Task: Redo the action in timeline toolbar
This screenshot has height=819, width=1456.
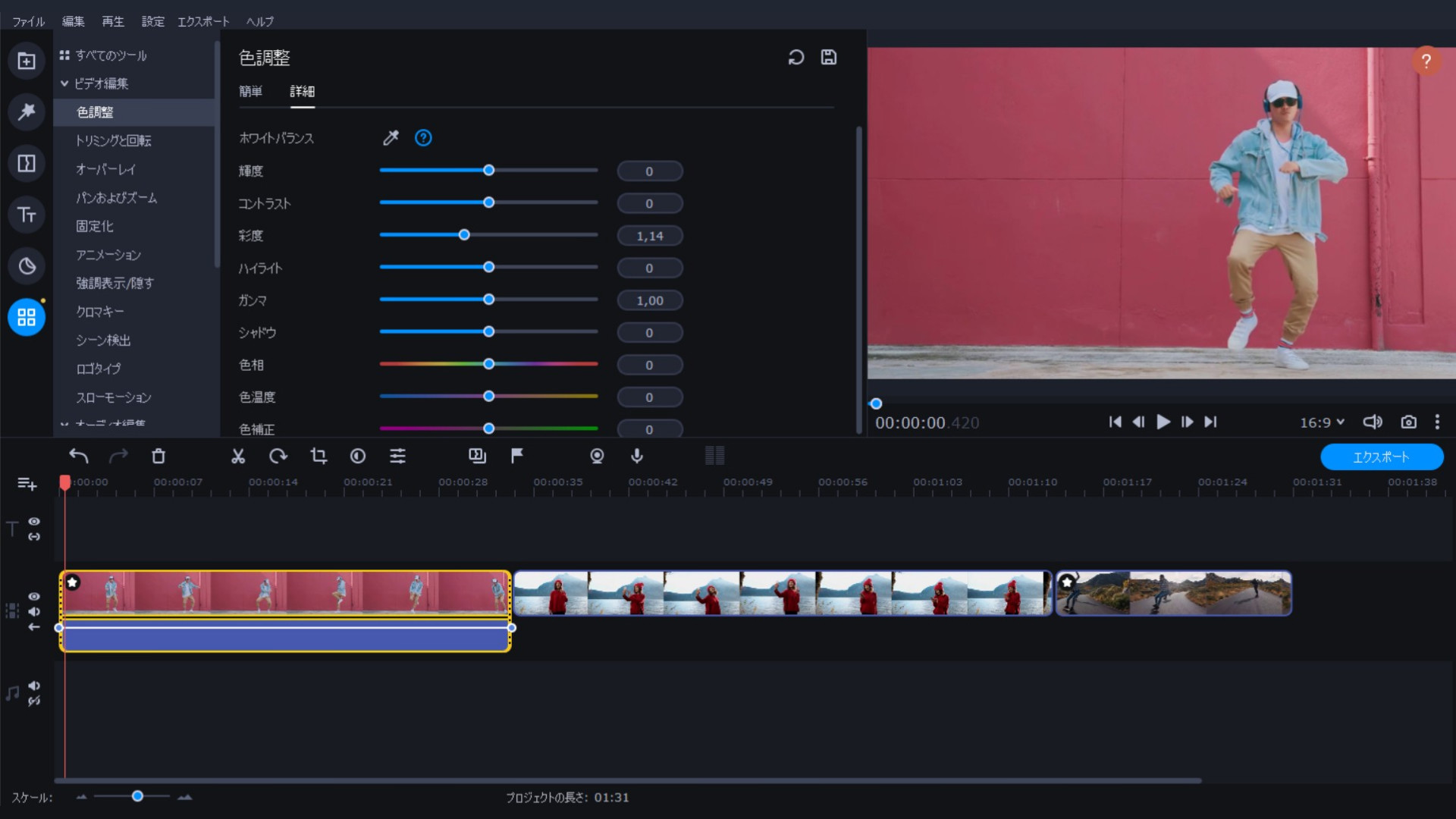Action: click(x=119, y=456)
